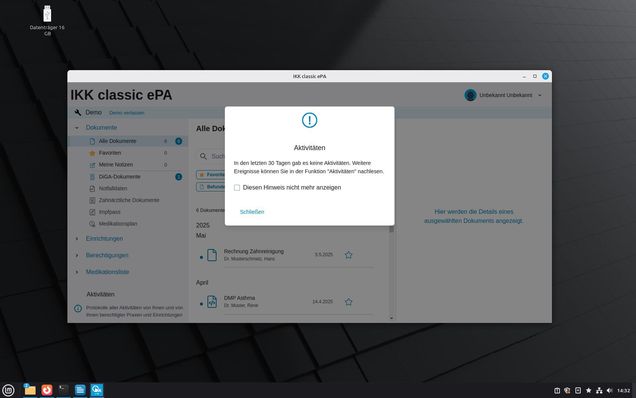Screen dimensions: 636x398
Task: Click the exclamation info icon in dialog
Action: (x=309, y=120)
